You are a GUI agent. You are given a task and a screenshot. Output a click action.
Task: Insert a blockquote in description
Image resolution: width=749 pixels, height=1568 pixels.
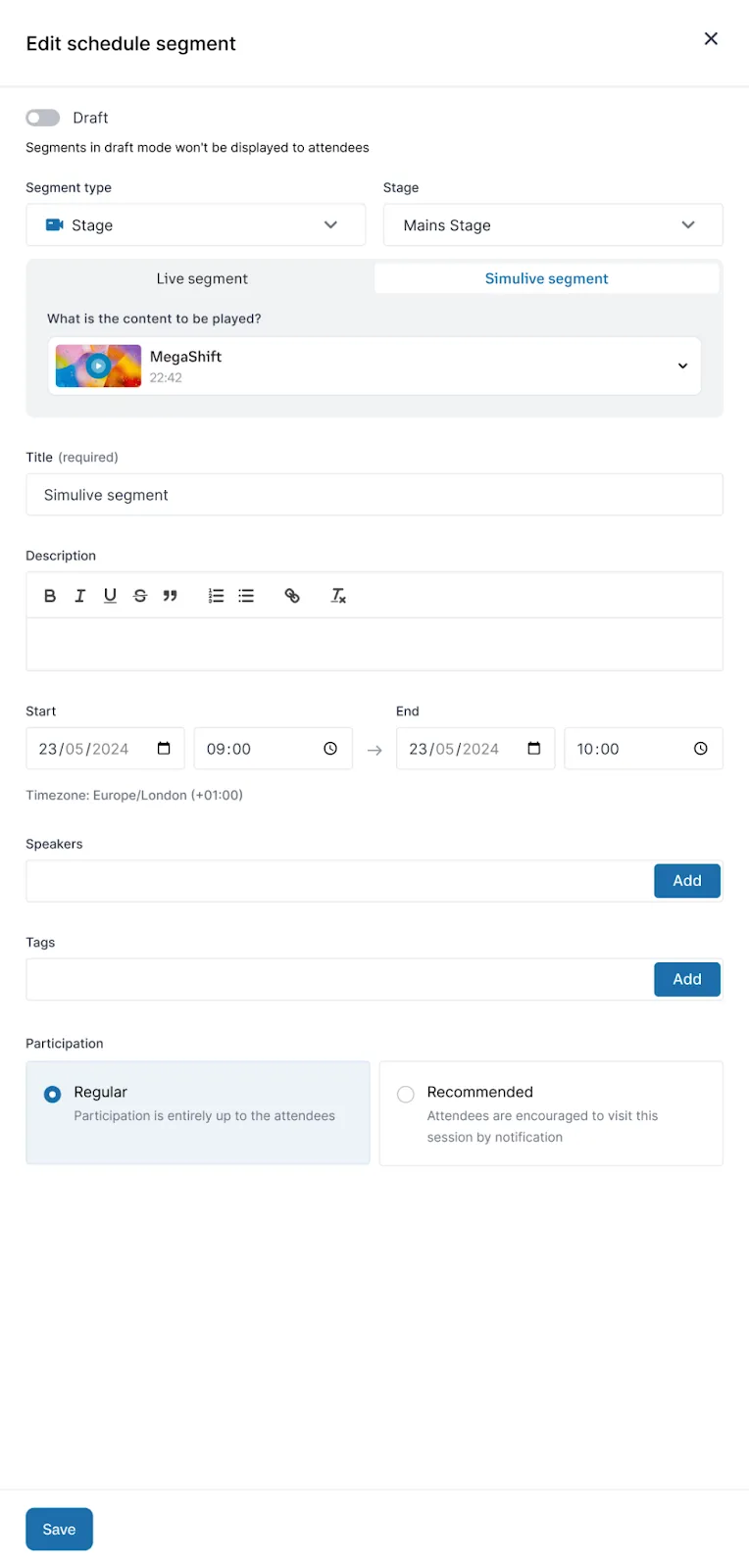click(x=171, y=596)
